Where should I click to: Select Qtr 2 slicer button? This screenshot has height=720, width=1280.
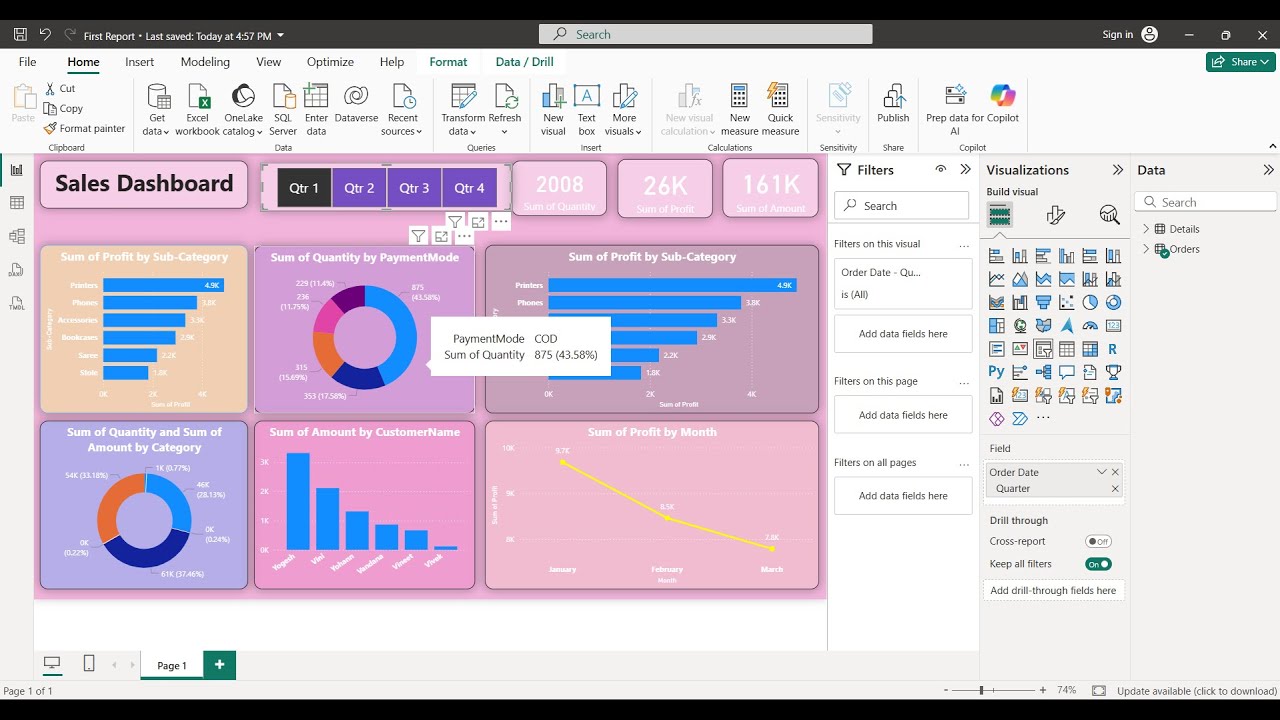(359, 188)
